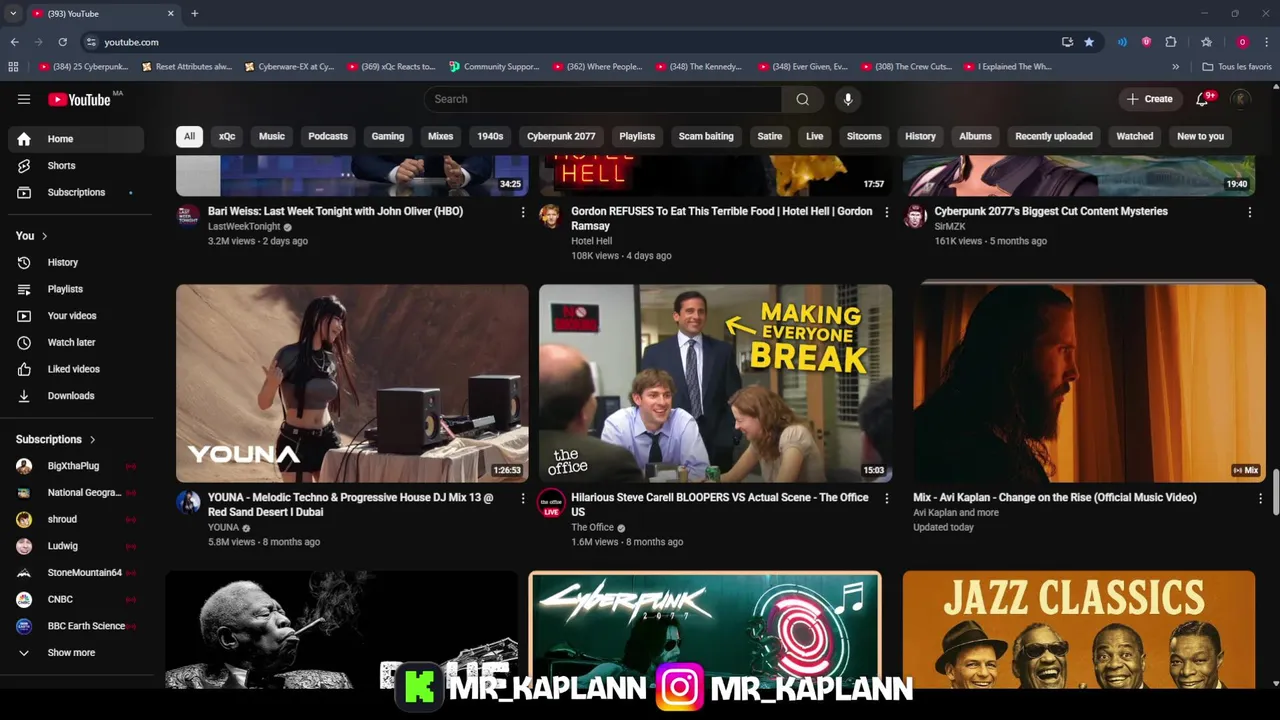The width and height of the screenshot is (1280, 720).
Task: Play the YOUNA desert DJ mix thumbnail
Action: 352,383
